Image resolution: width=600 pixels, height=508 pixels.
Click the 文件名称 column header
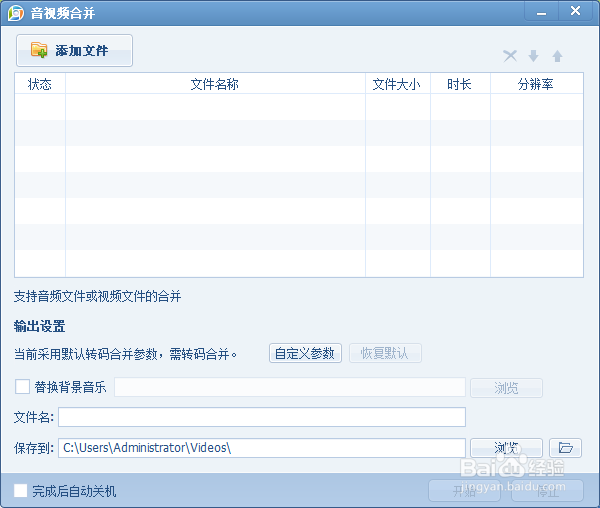tap(215, 84)
